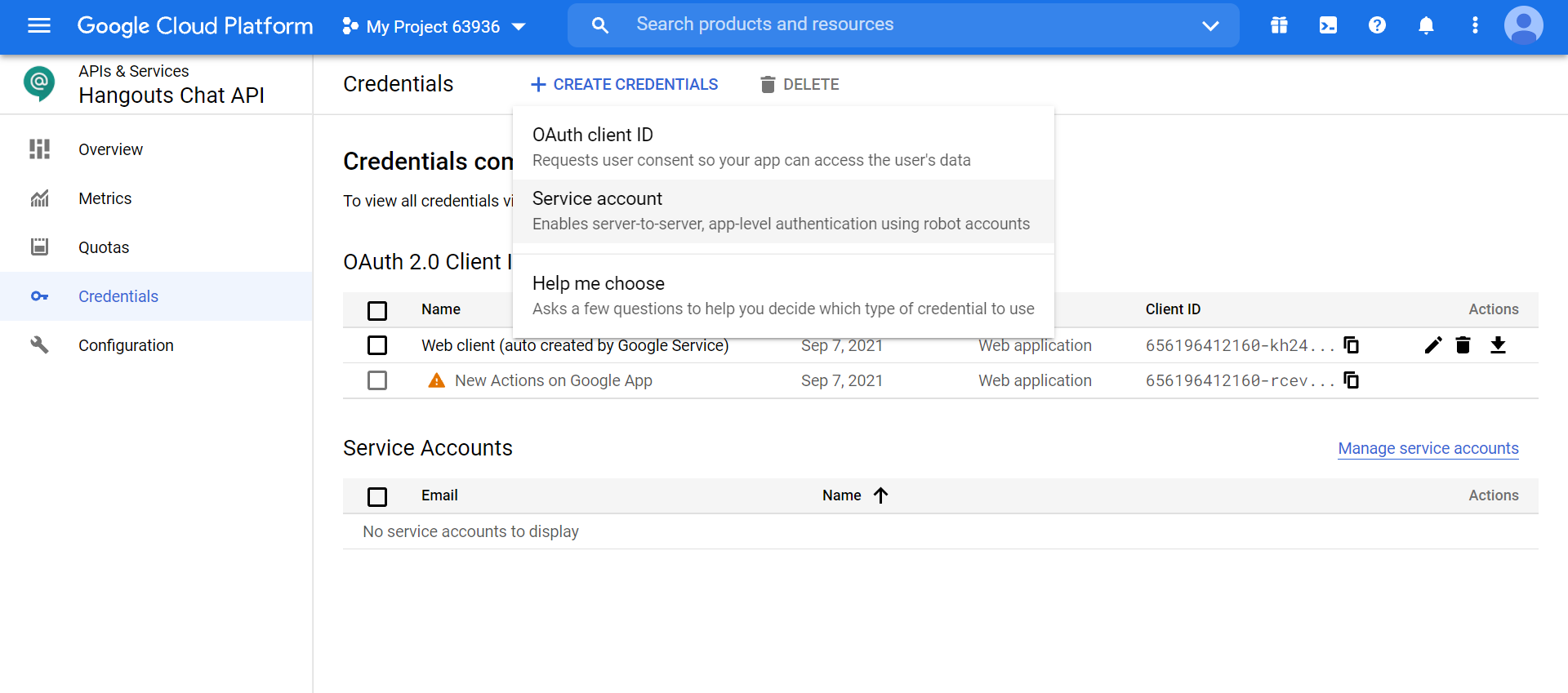Image resolution: width=1568 pixels, height=693 pixels.
Task: Choose Help me choose option
Action: click(x=783, y=295)
